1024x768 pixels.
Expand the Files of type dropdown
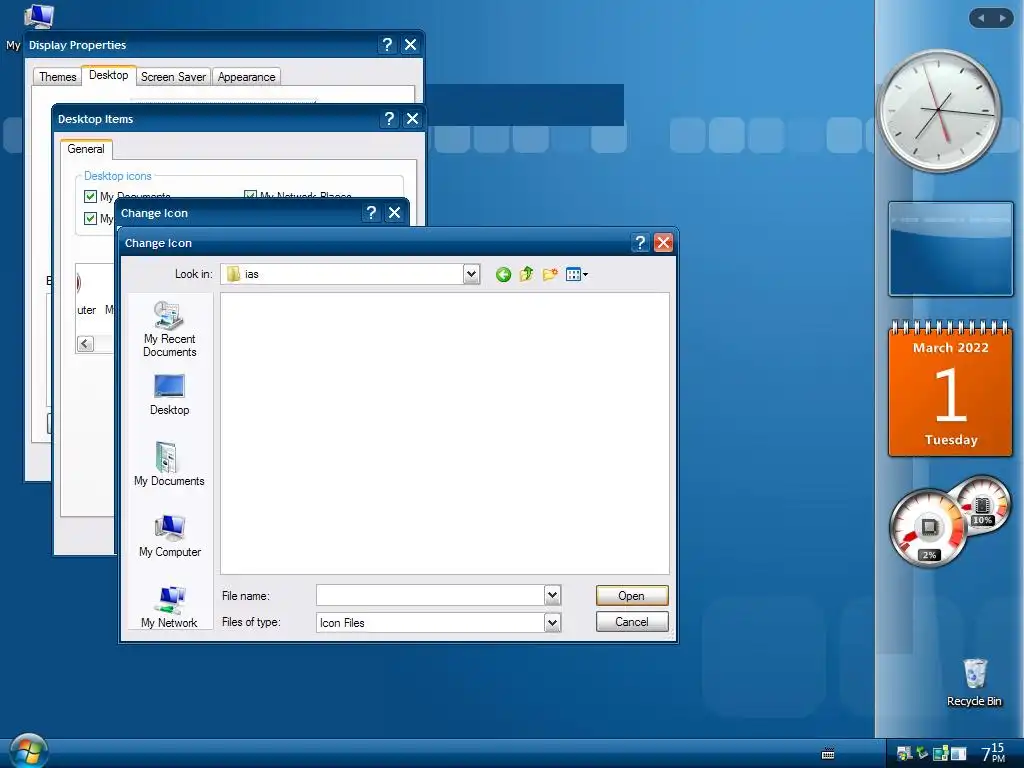pos(552,622)
